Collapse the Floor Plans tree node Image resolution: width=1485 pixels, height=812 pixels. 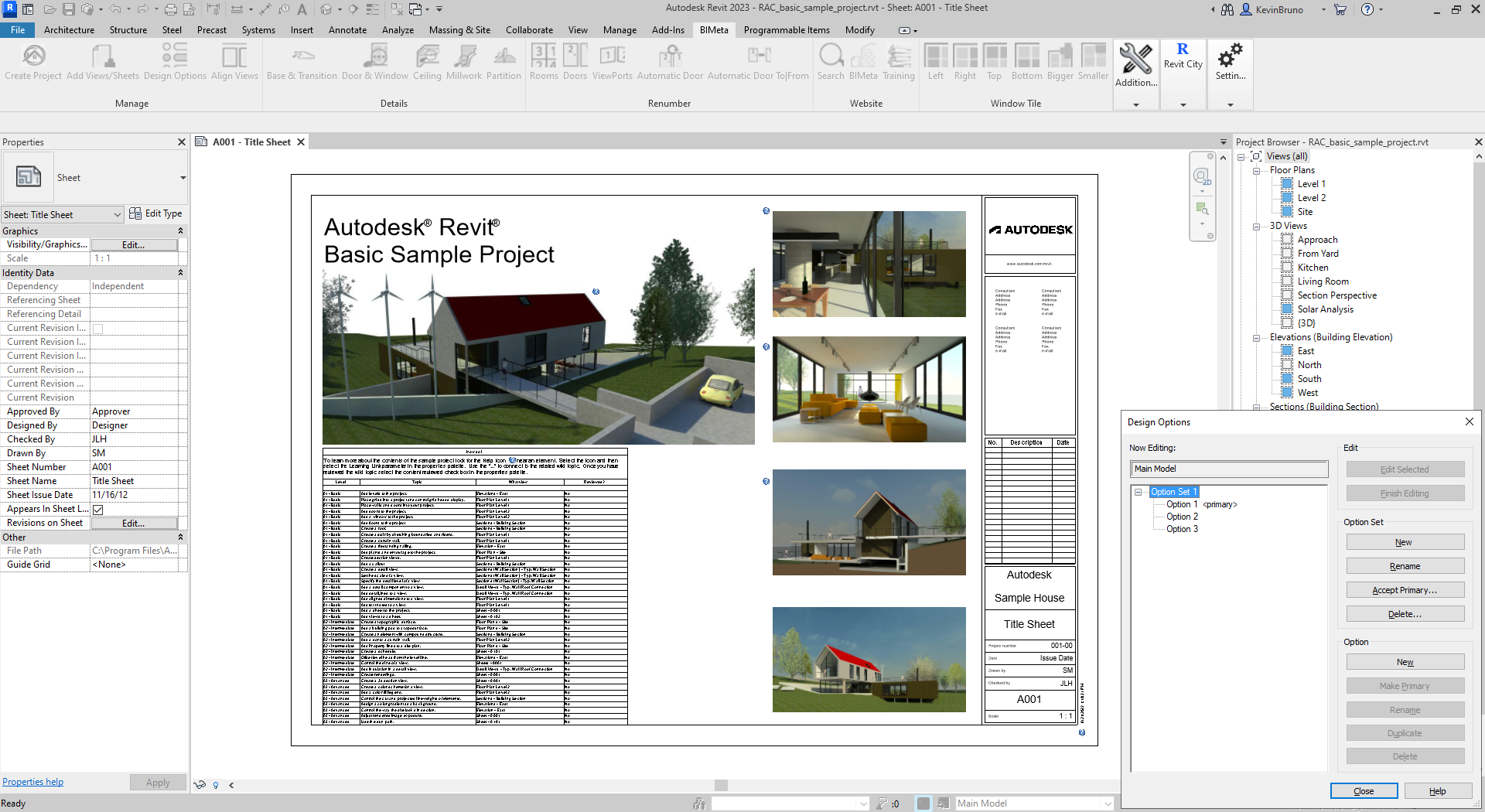click(1256, 171)
